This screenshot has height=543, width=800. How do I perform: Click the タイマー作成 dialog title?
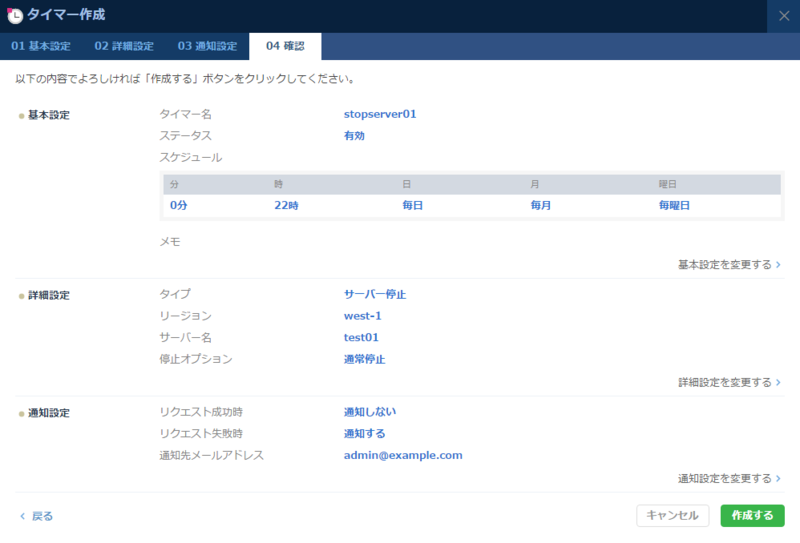coord(66,15)
